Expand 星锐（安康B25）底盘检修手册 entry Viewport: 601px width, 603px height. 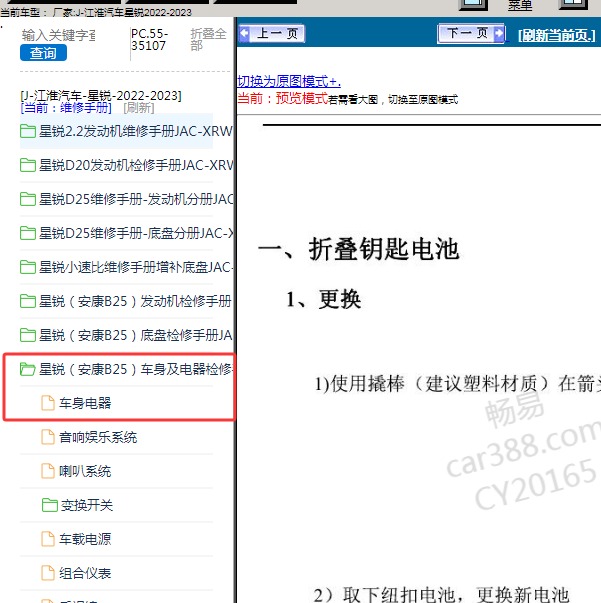point(136,335)
